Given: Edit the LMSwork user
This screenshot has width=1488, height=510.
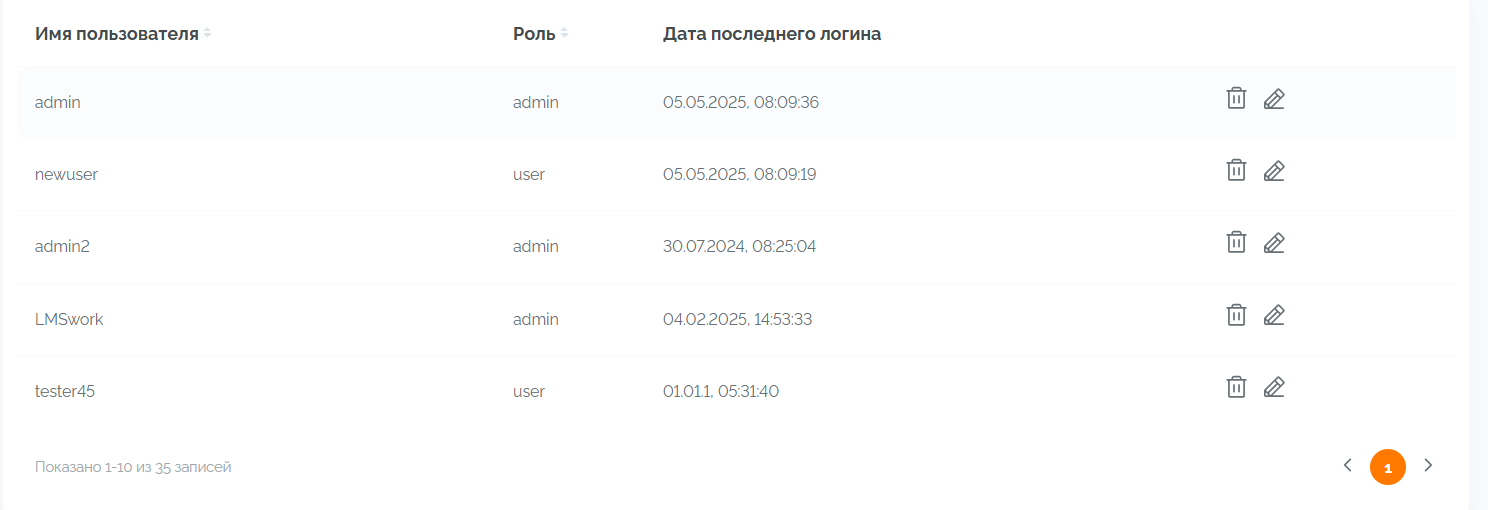Looking at the screenshot, I should [x=1273, y=316].
